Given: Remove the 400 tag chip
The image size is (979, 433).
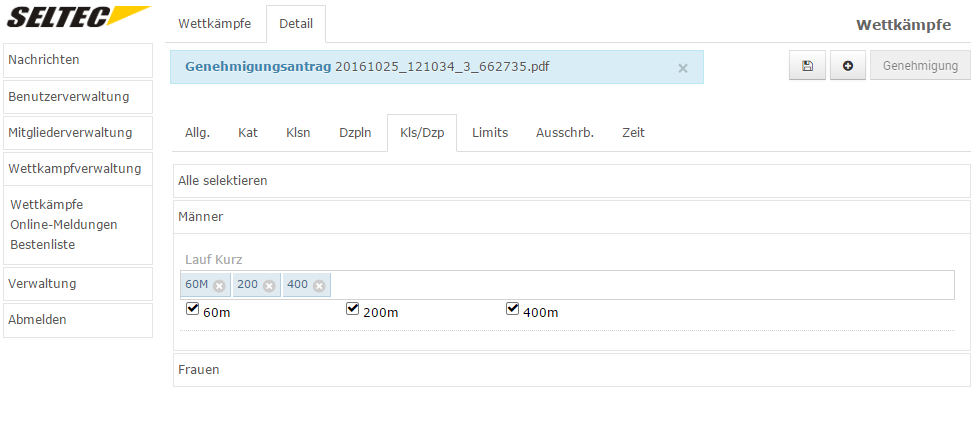Looking at the screenshot, I should (x=319, y=286).
